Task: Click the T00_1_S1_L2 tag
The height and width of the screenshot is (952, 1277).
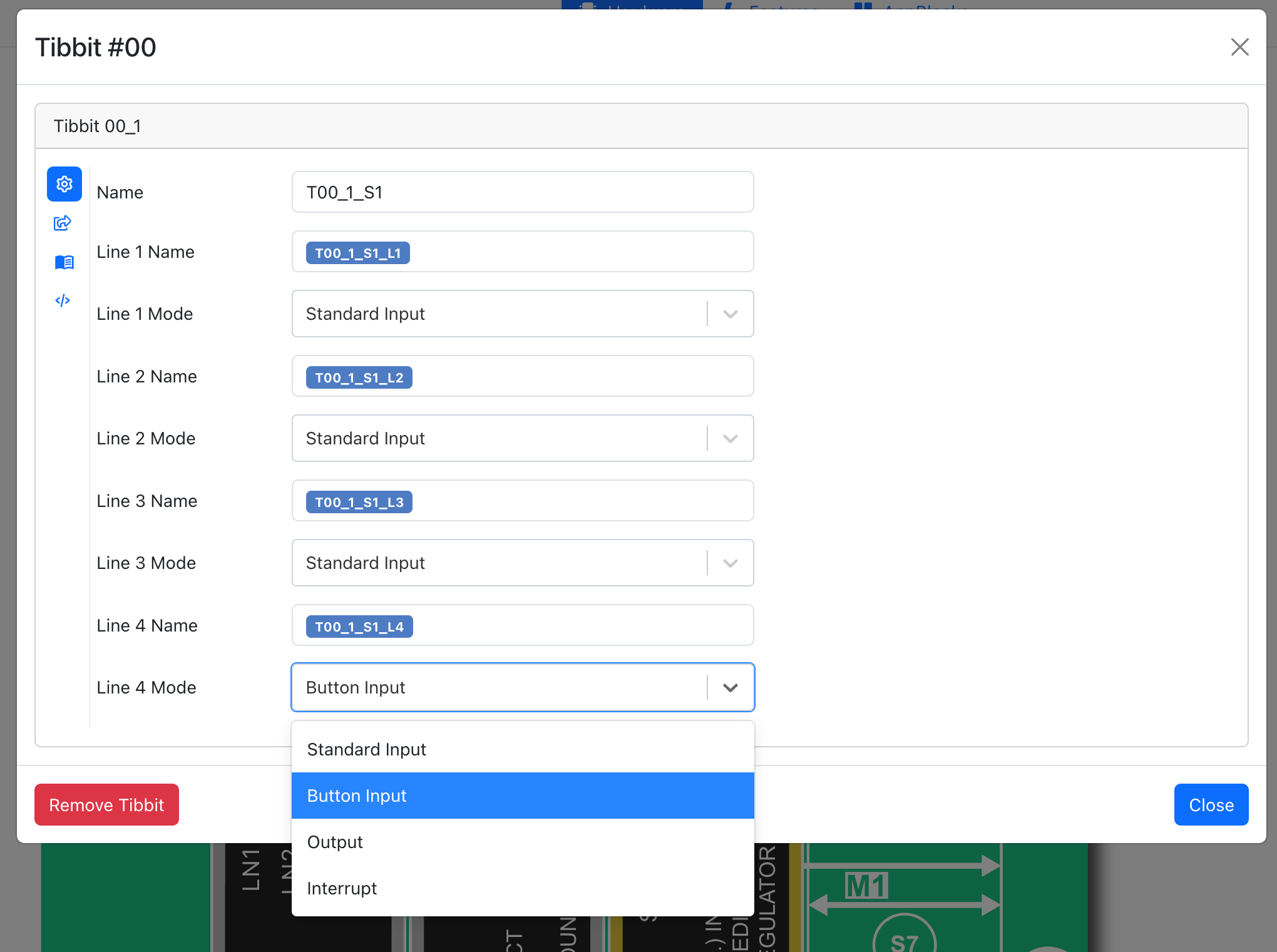Action: pos(359,377)
